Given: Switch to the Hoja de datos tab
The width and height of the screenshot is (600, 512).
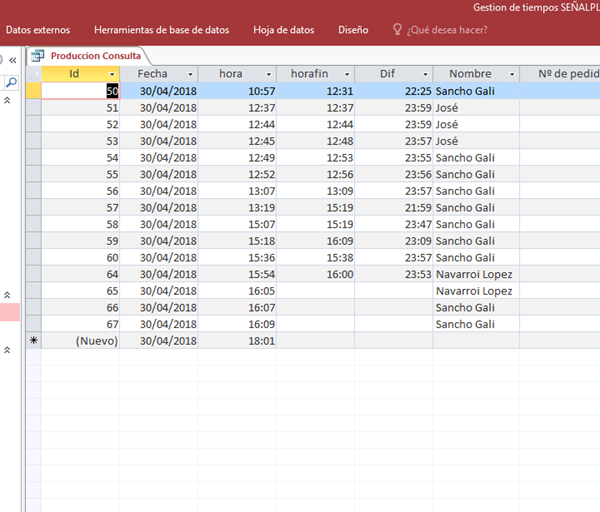Looking at the screenshot, I should [283, 30].
